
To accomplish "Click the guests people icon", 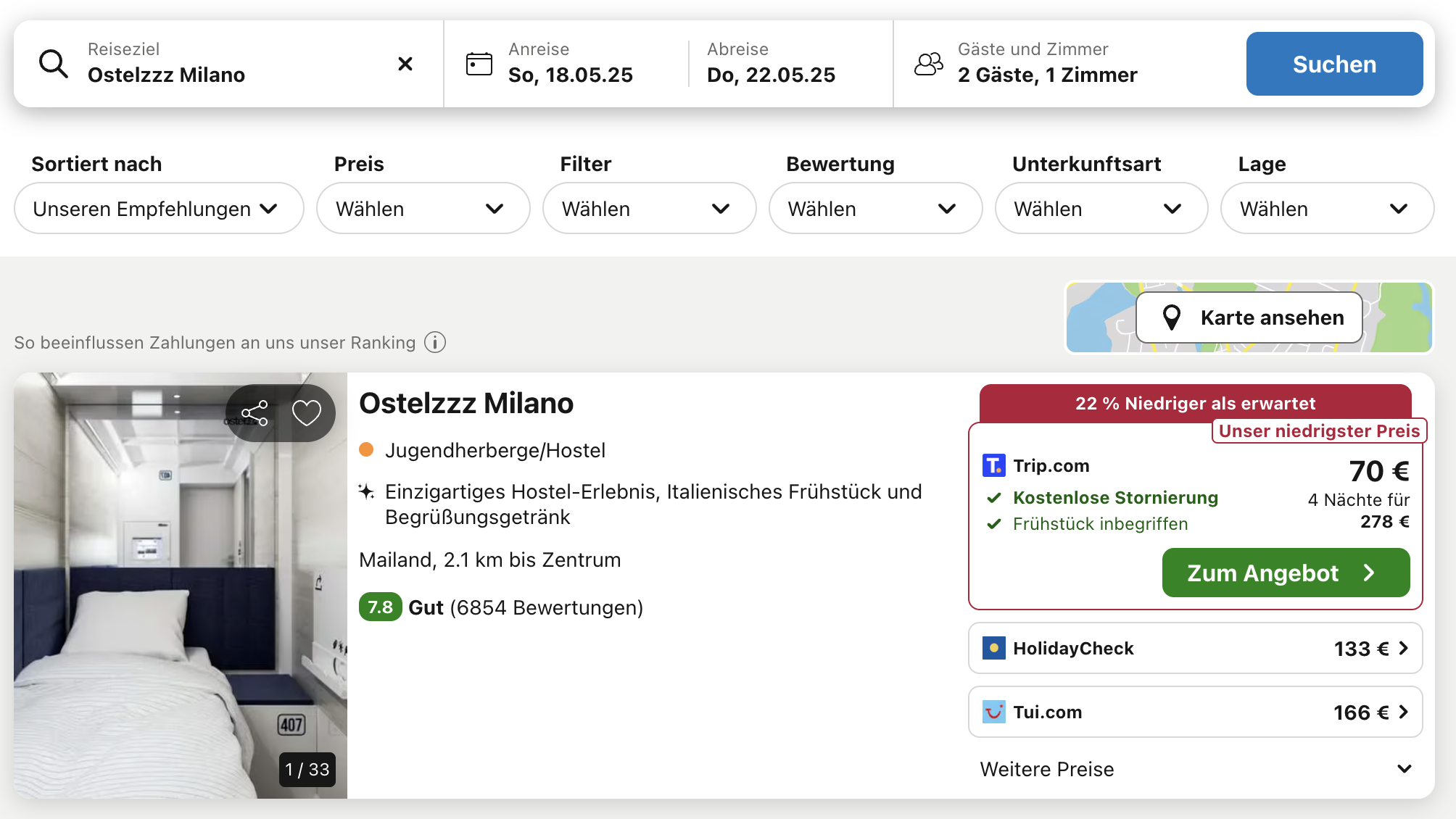I will 929,64.
